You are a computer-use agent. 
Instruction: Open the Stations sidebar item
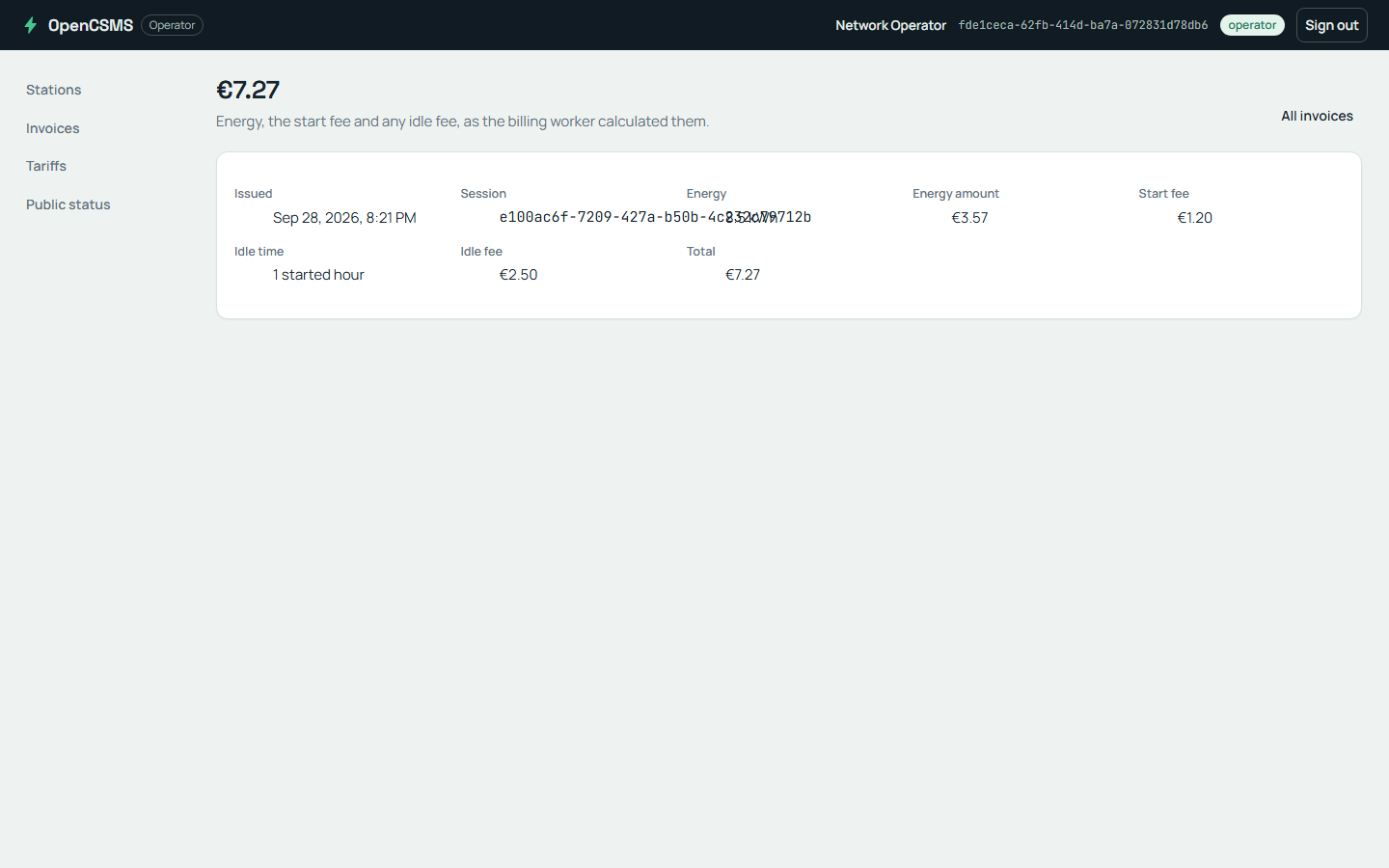[54, 90]
